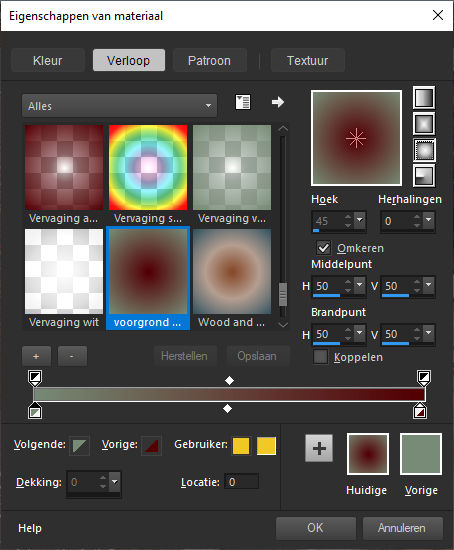Select the Wood and ... gradient thumbnail
Viewport: 454px width, 550px height.
tap(232, 271)
